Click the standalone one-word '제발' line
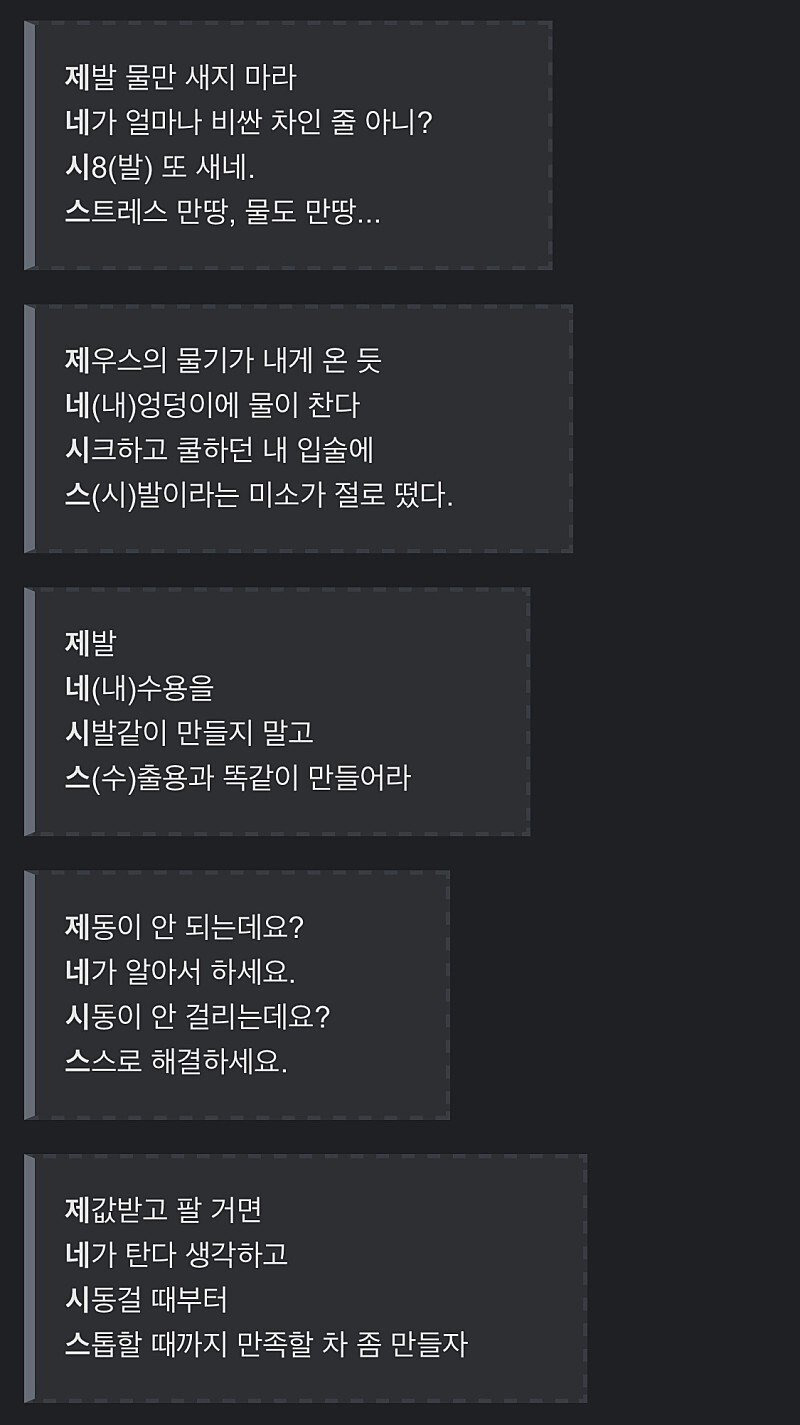This screenshot has height=1425, width=800. (90, 643)
